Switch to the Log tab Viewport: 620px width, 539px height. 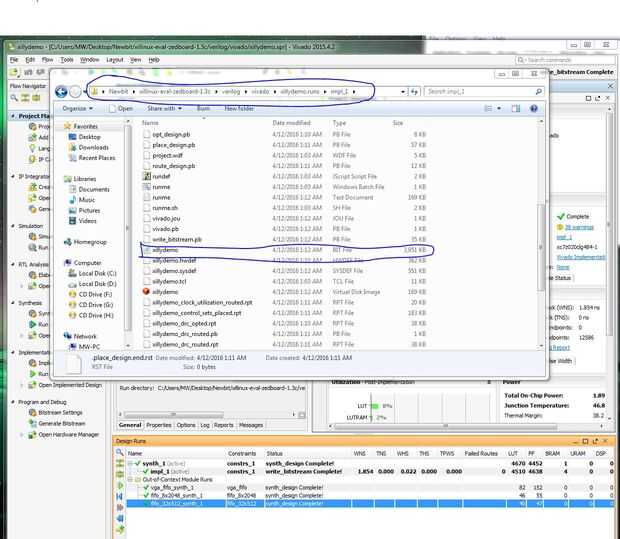[x=204, y=425]
